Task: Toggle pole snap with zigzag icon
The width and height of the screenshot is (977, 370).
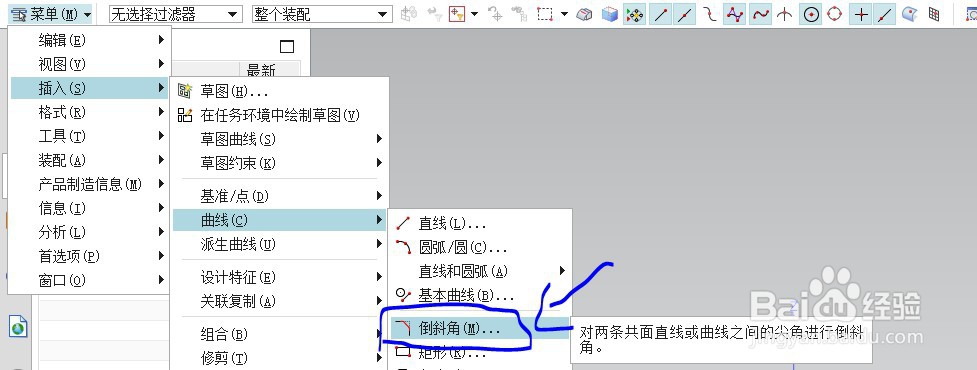Action: (735, 14)
